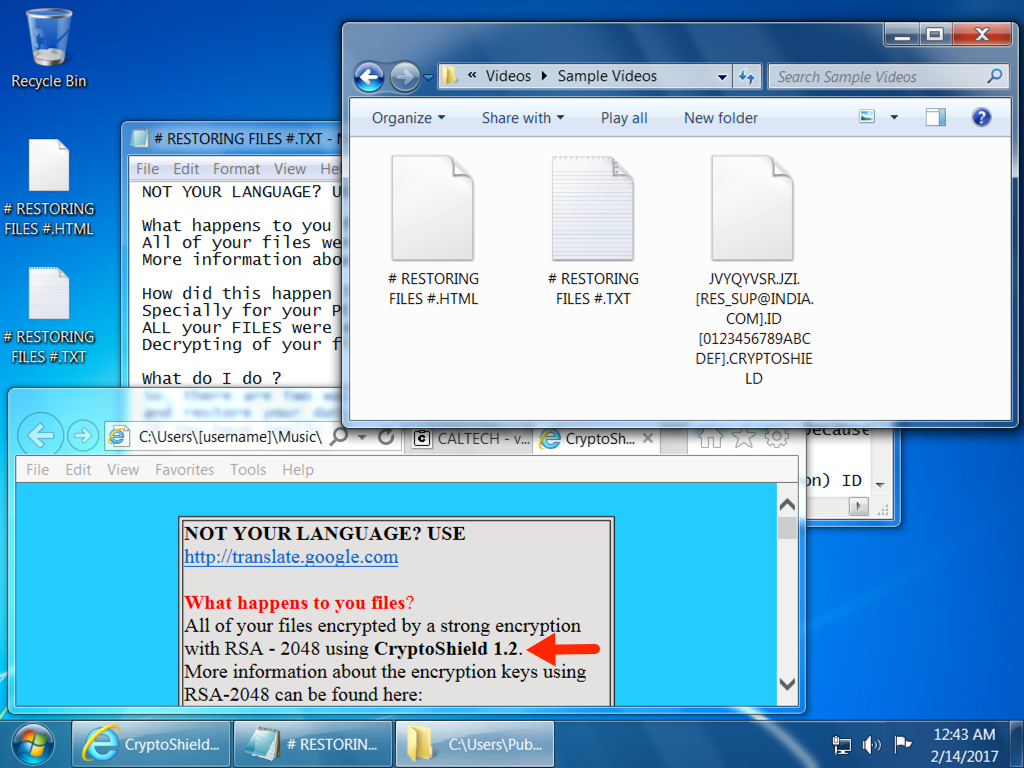Click the Explorer forward arrow button
1024x768 pixels.
[404, 77]
